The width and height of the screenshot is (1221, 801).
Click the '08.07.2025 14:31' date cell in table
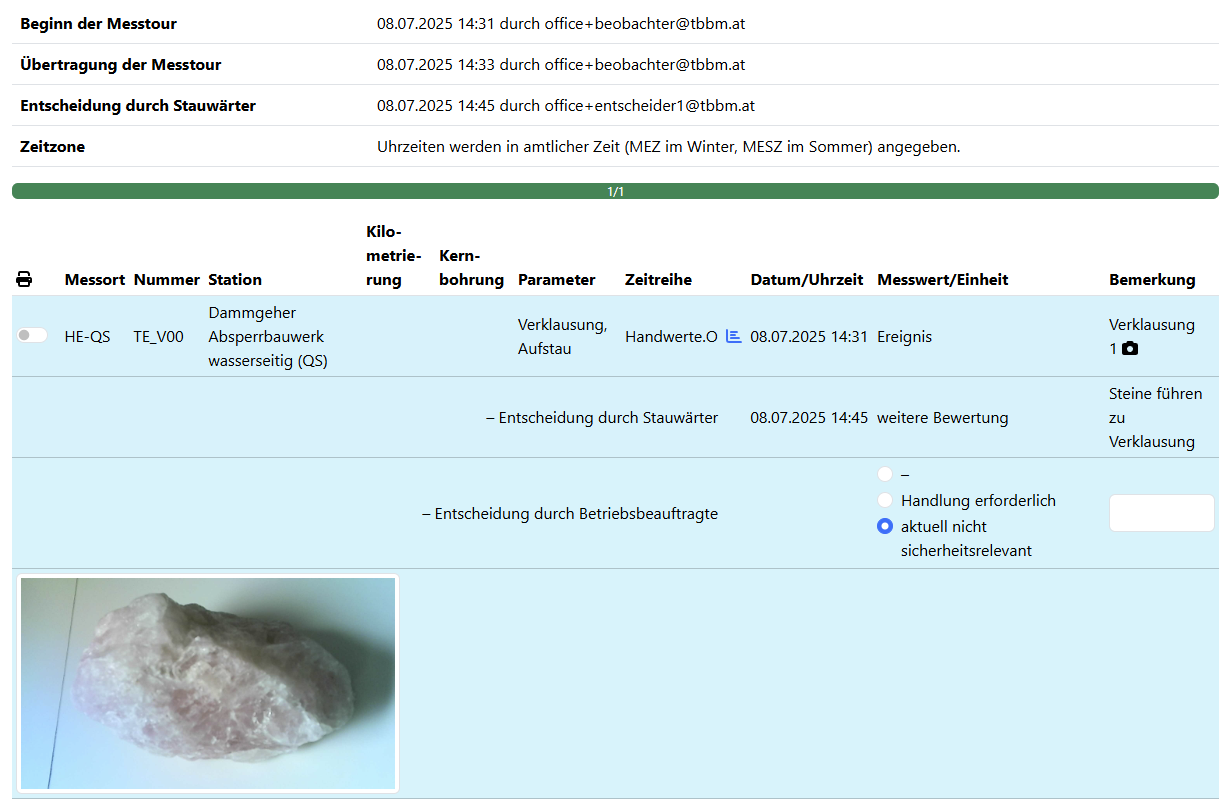pyautogui.click(x=809, y=337)
